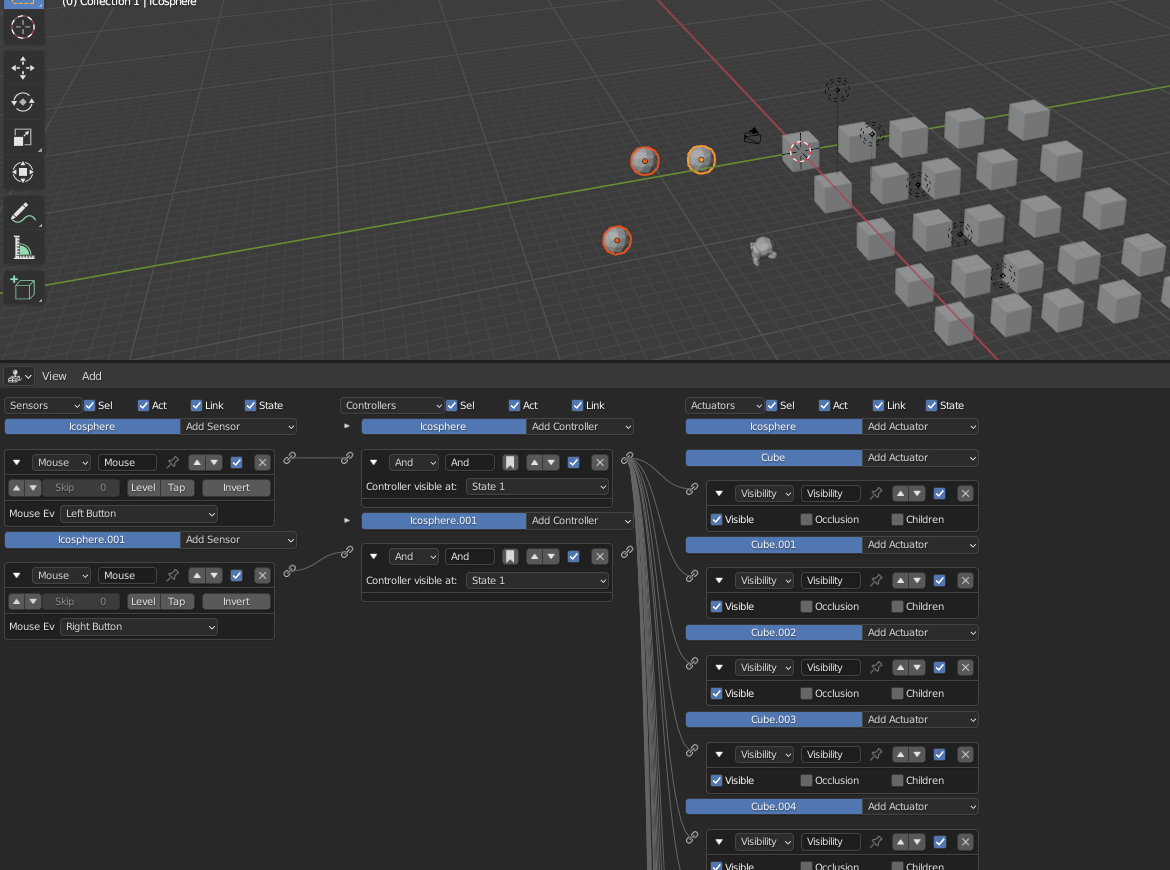Select the Move tool in the toolbar

tap(24, 68)
